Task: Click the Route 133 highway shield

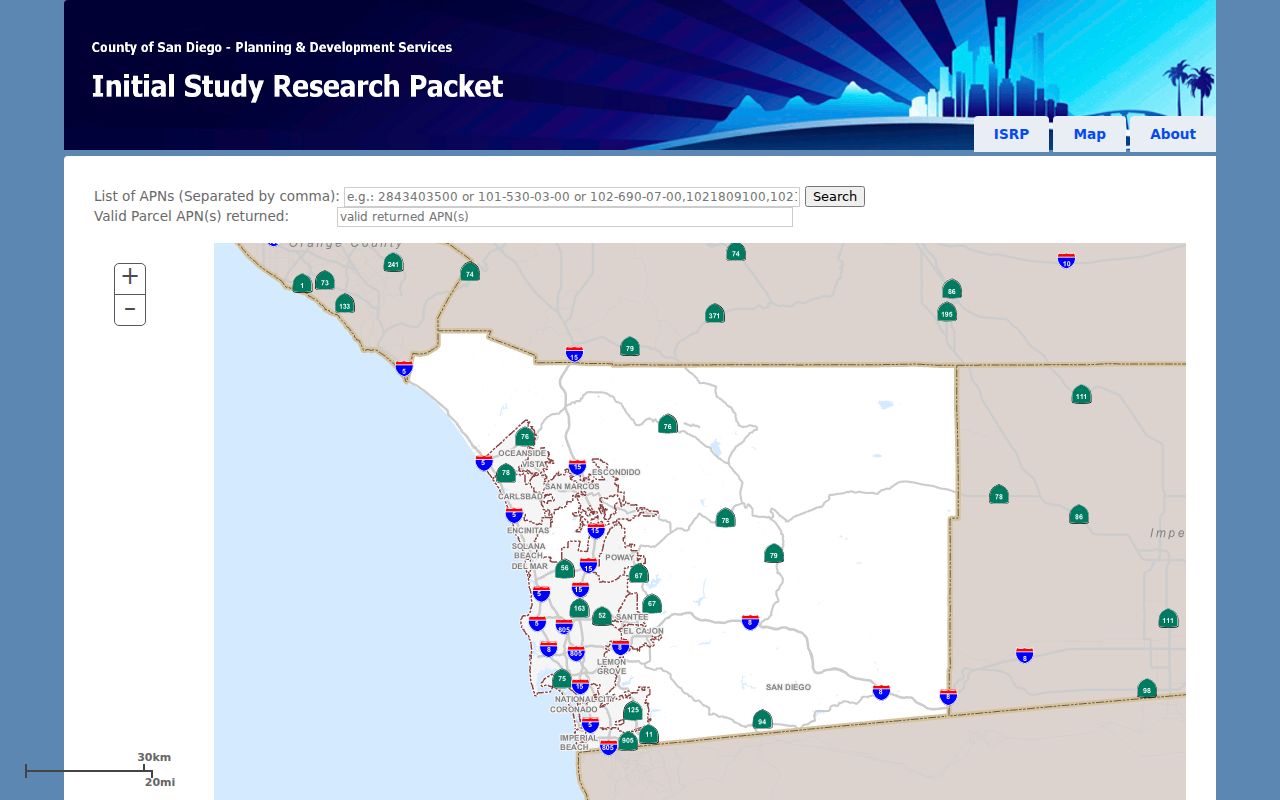Action: click(x=344, y=303)
